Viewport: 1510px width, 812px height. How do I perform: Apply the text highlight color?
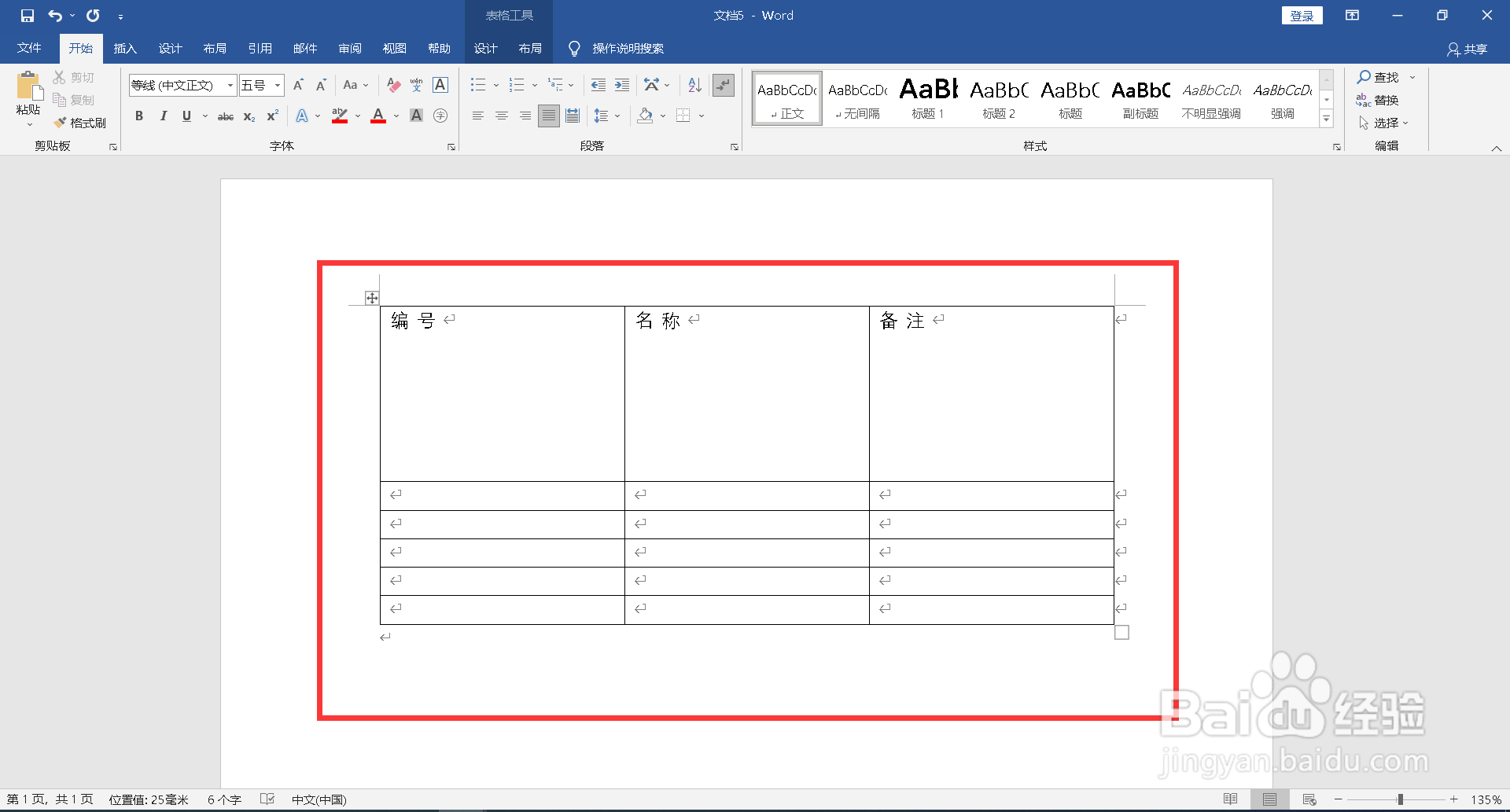(340, 116)
